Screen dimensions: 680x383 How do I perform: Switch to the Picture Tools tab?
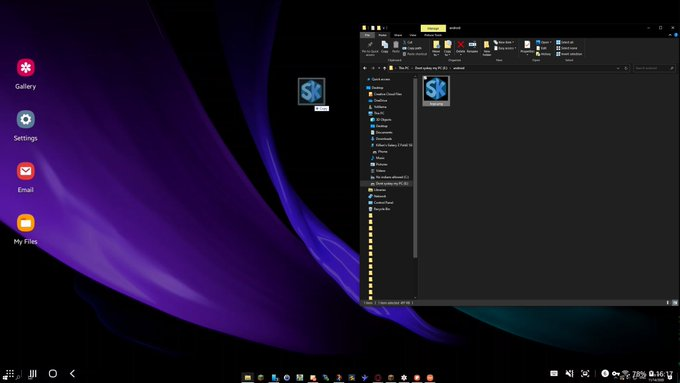point(433,35)
